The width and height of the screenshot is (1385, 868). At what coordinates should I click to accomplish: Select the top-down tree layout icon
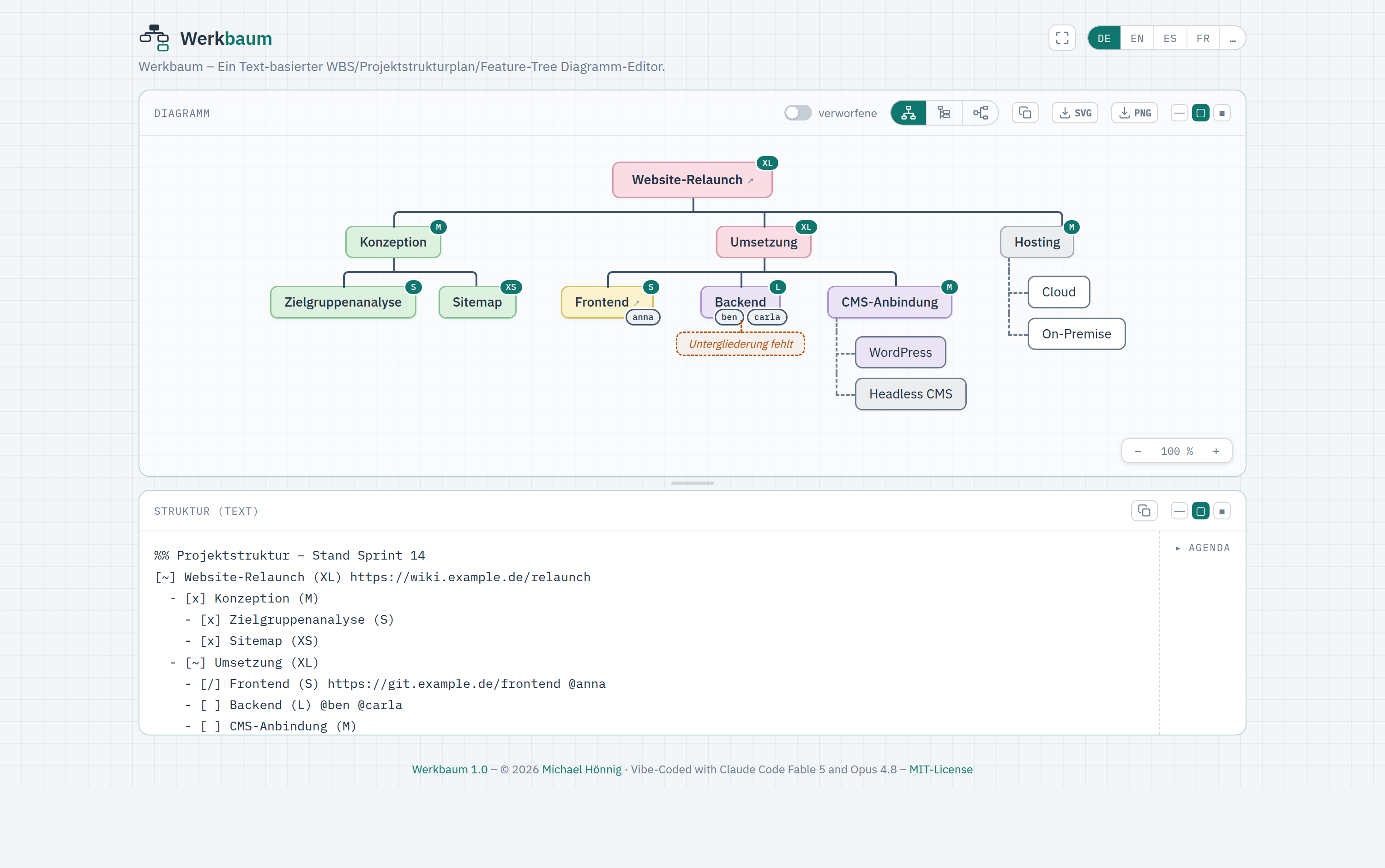(x=908, y=113)
